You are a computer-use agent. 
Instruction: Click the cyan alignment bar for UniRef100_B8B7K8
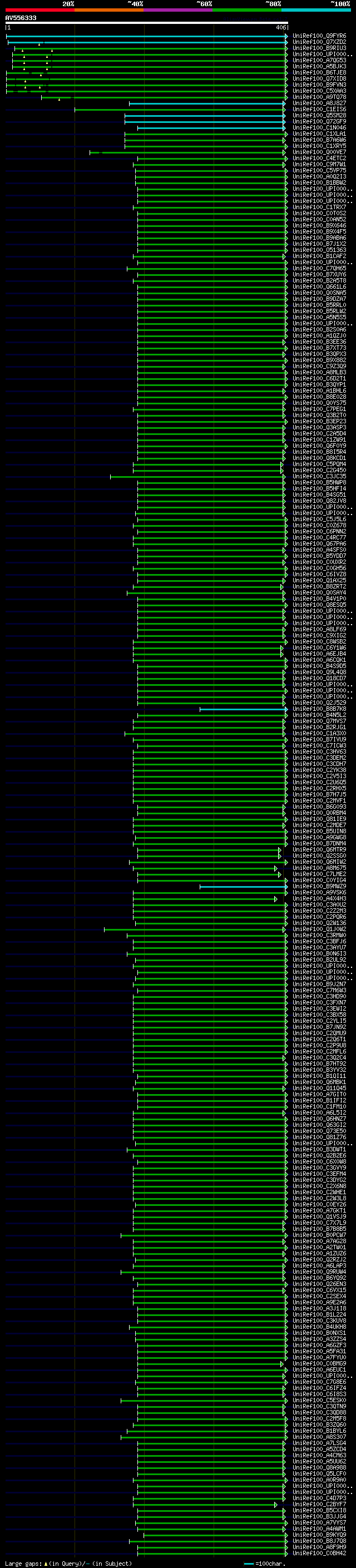pyautogui.click(x=244, y=709)
